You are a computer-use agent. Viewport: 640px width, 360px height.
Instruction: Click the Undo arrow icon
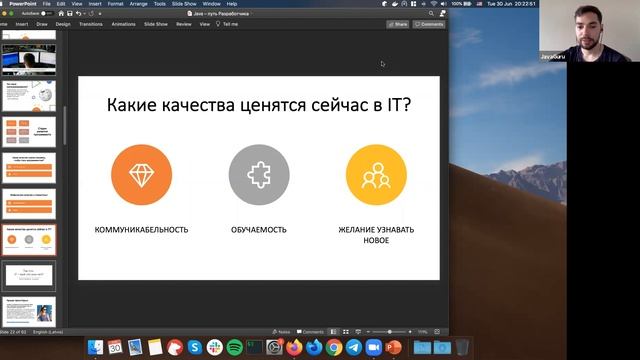click(78, 13)
